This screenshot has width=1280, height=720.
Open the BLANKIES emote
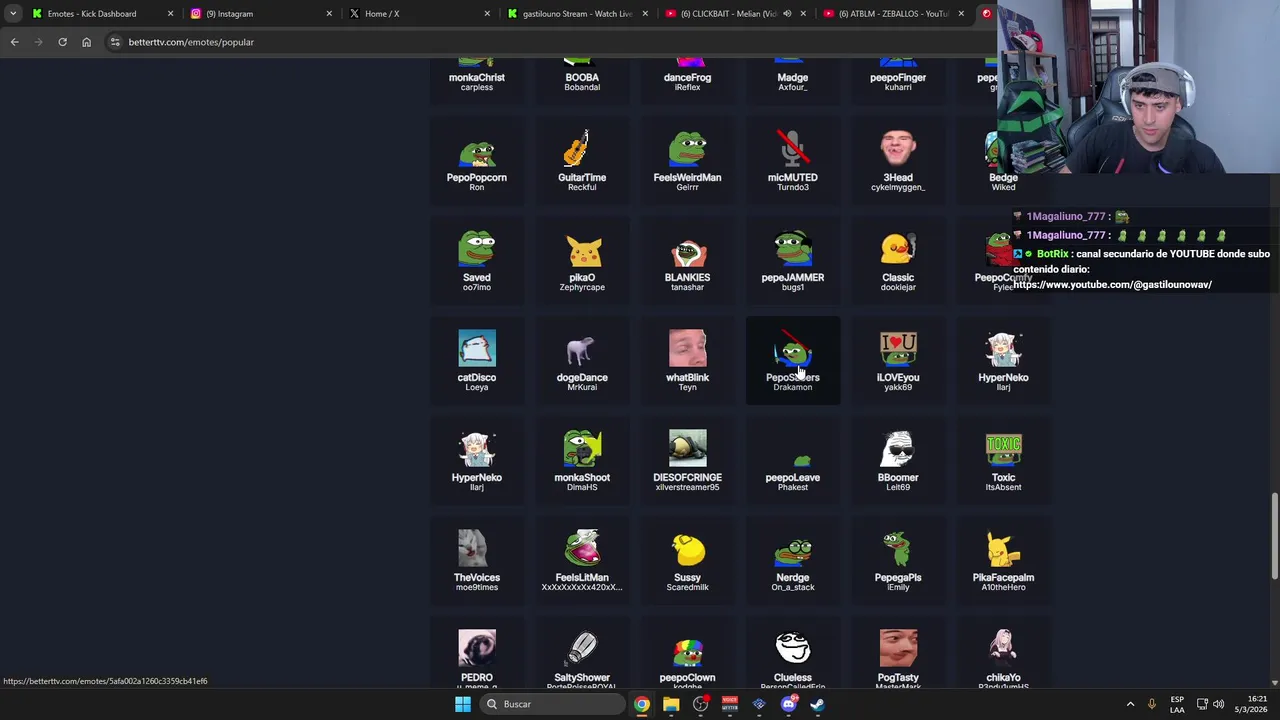687,260
